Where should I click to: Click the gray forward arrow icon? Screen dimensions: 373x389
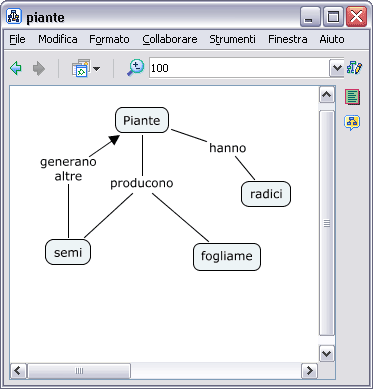tap(39, 69)
